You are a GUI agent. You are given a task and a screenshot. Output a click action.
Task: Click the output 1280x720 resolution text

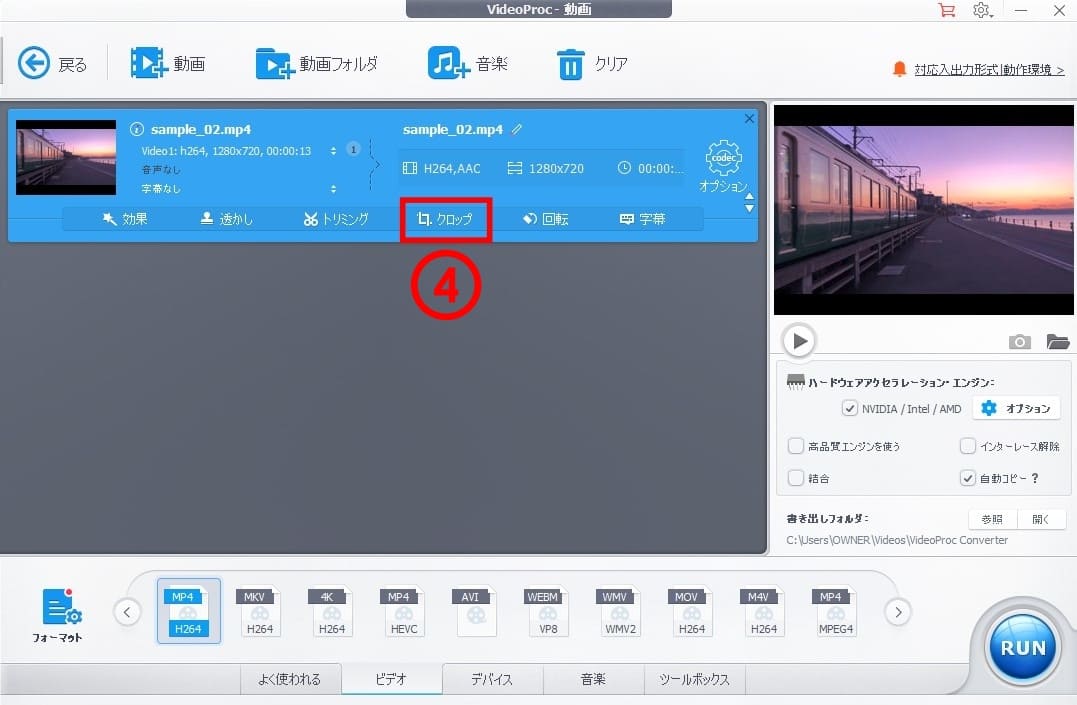(556, 168)
